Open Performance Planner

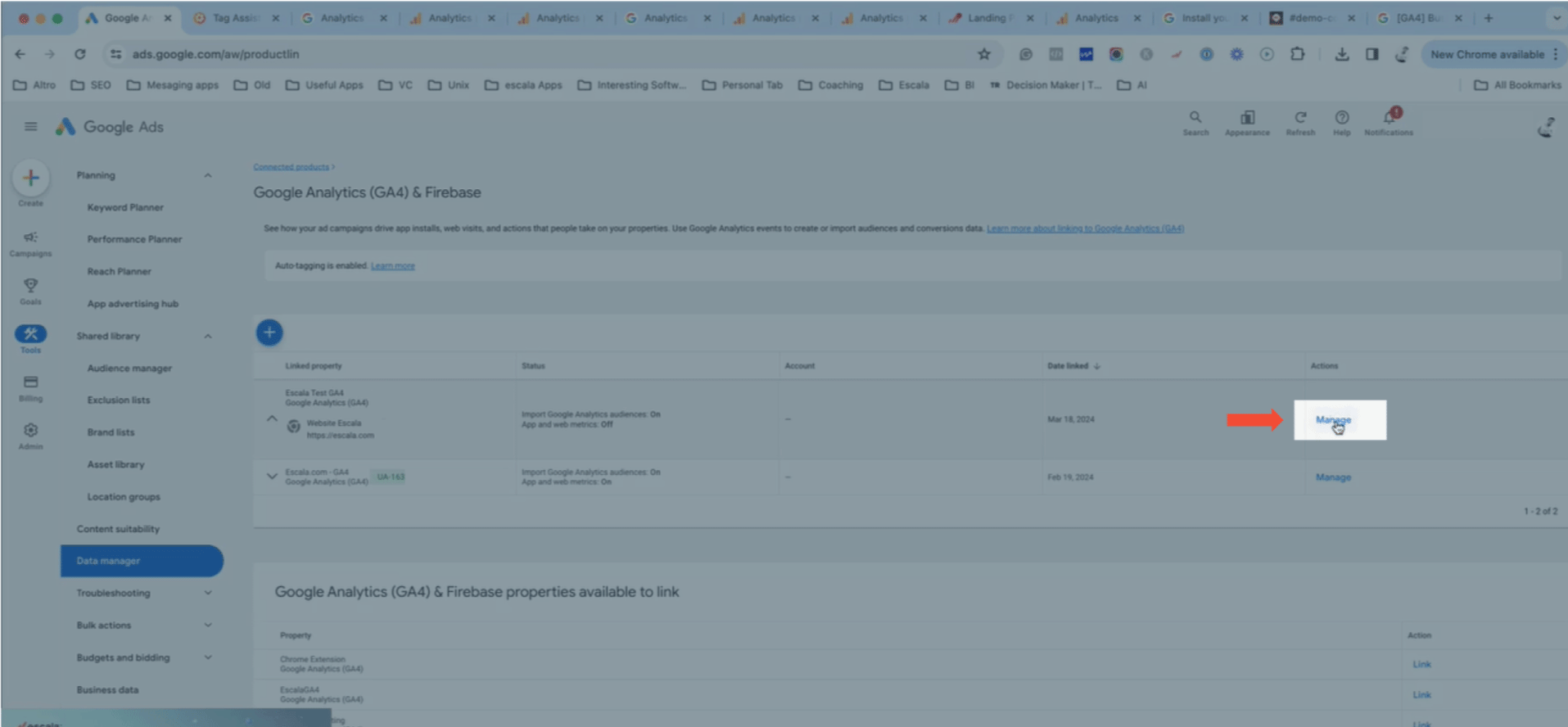pyautogui.click(x=134, y=239)
